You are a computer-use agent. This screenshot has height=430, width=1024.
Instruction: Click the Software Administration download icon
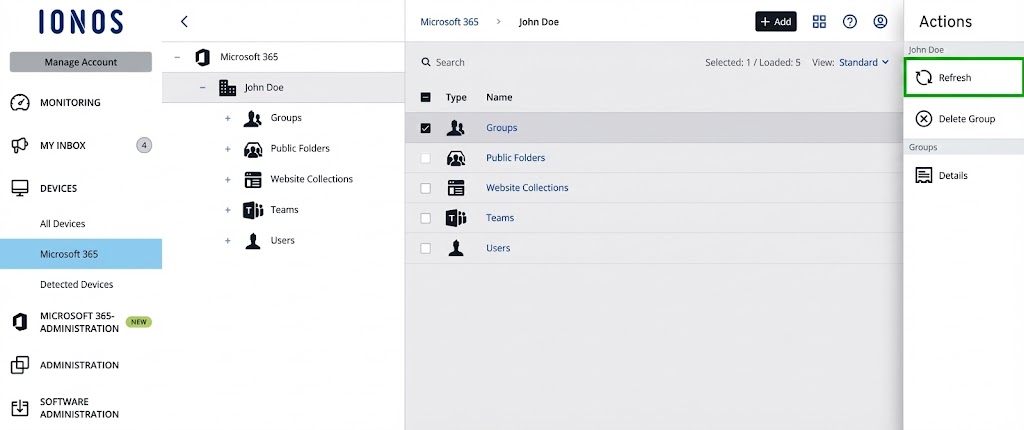tap(20, 408)
